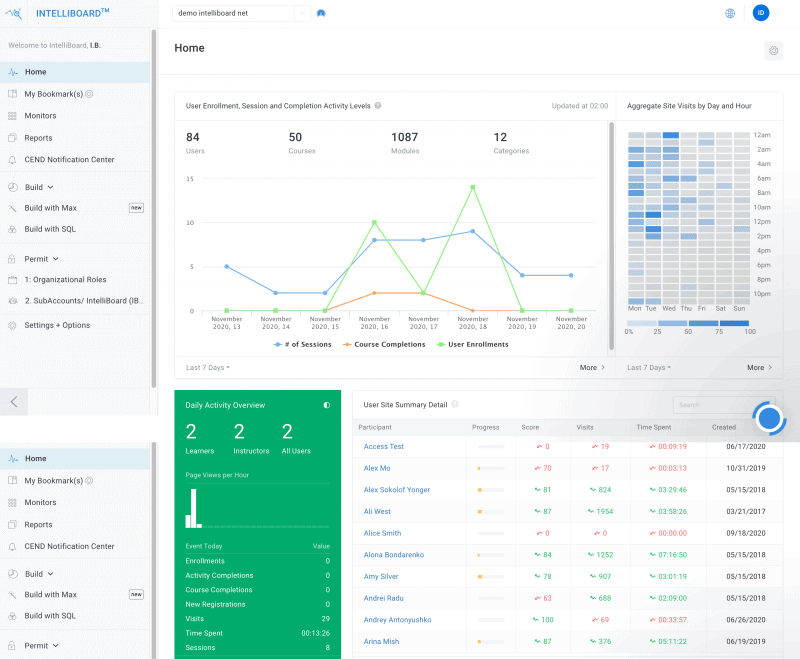Click More link under the line chart
Viewport: 800px width, 659px height.
[x=592, y=367]
